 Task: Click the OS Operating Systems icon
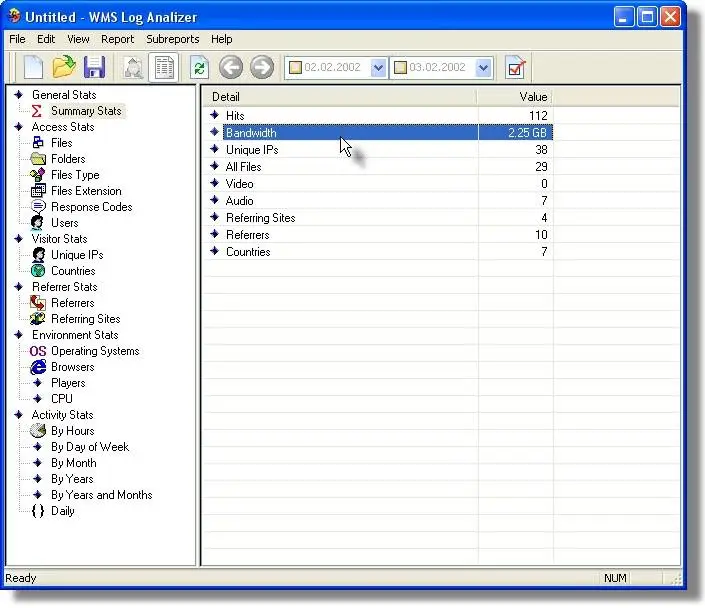coord(38,351)
